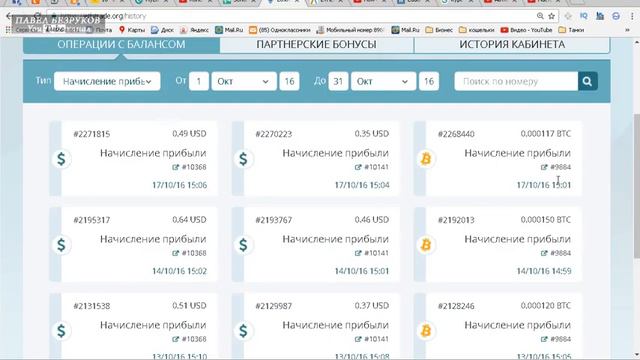Open the external link icon #9884 in card #2192013

(544, 253)
